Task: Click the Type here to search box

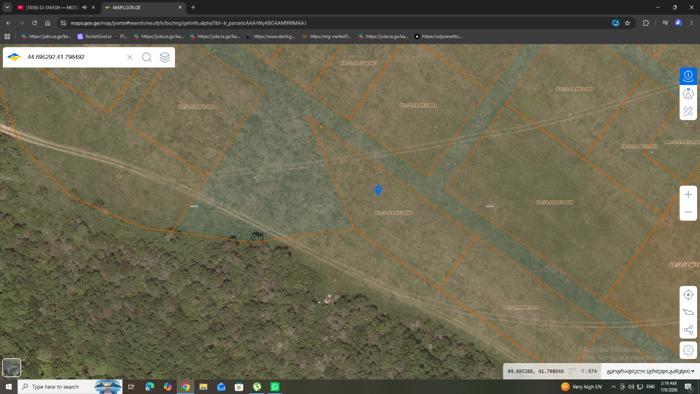Action: (x=70, y=386)
